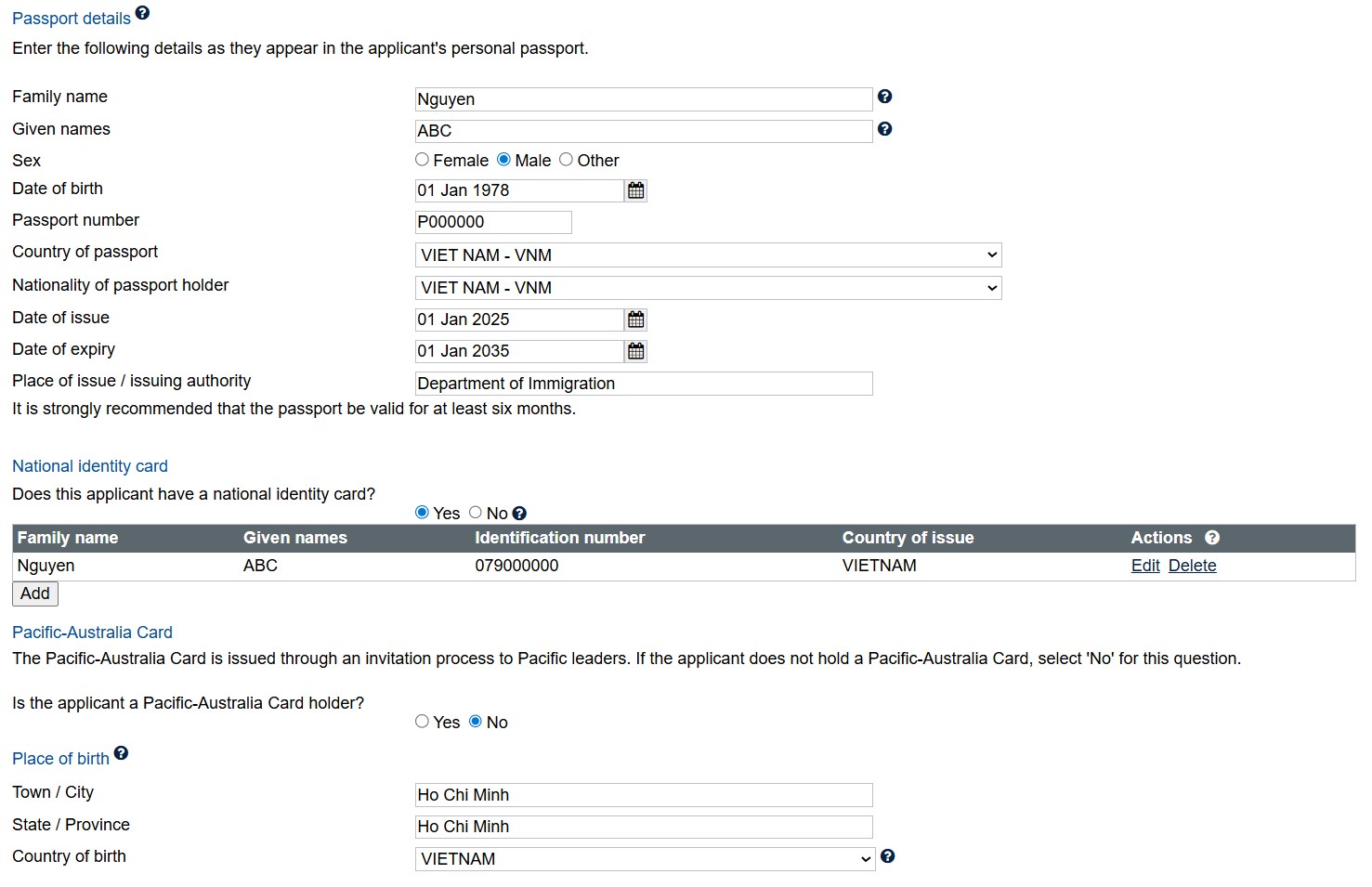
Task: Open Date of issue calendar picker
Action: (635, 320)
